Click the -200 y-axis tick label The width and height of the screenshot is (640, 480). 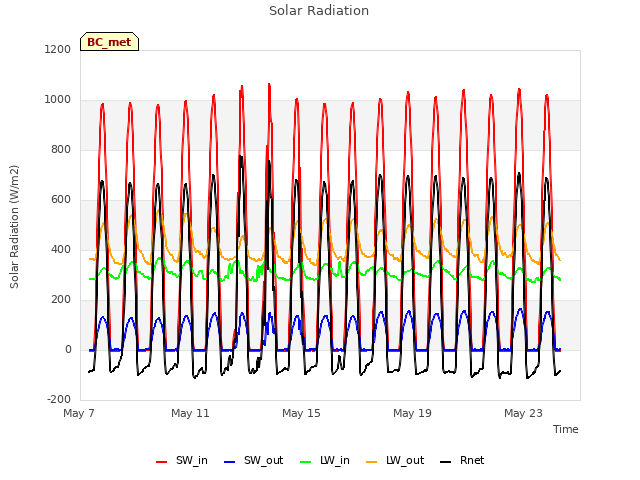click(59, 400)
